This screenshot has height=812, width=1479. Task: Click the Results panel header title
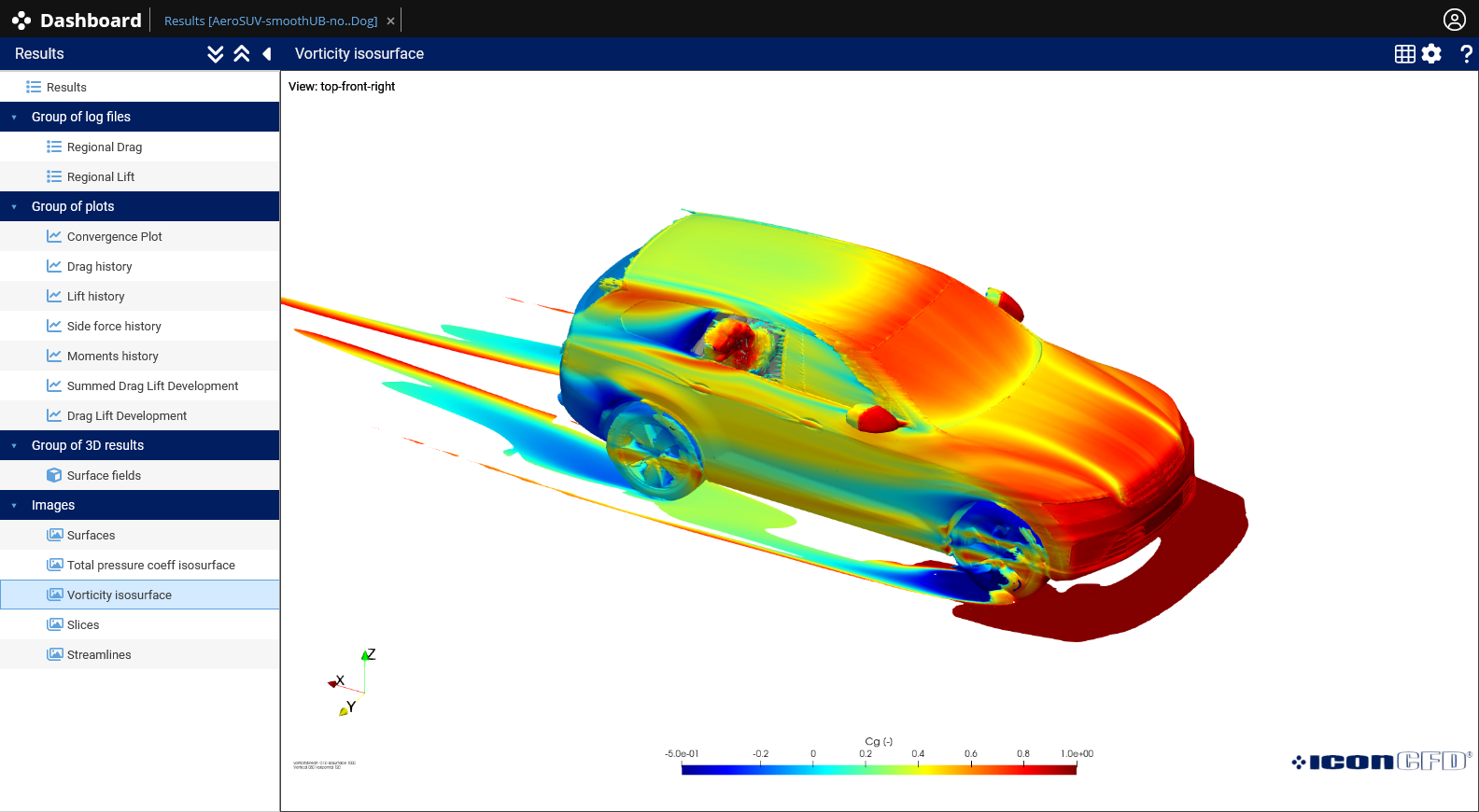tap(39, 54)
